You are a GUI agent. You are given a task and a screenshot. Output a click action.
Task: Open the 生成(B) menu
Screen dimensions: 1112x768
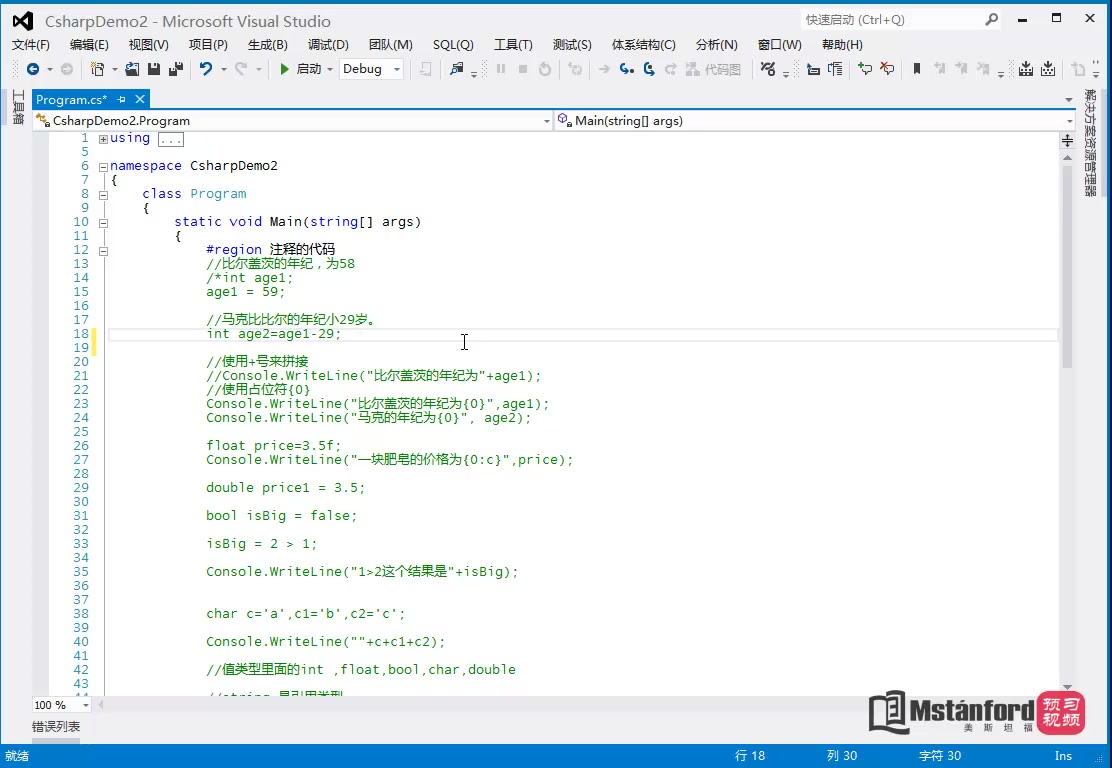[x=267, y=45]
